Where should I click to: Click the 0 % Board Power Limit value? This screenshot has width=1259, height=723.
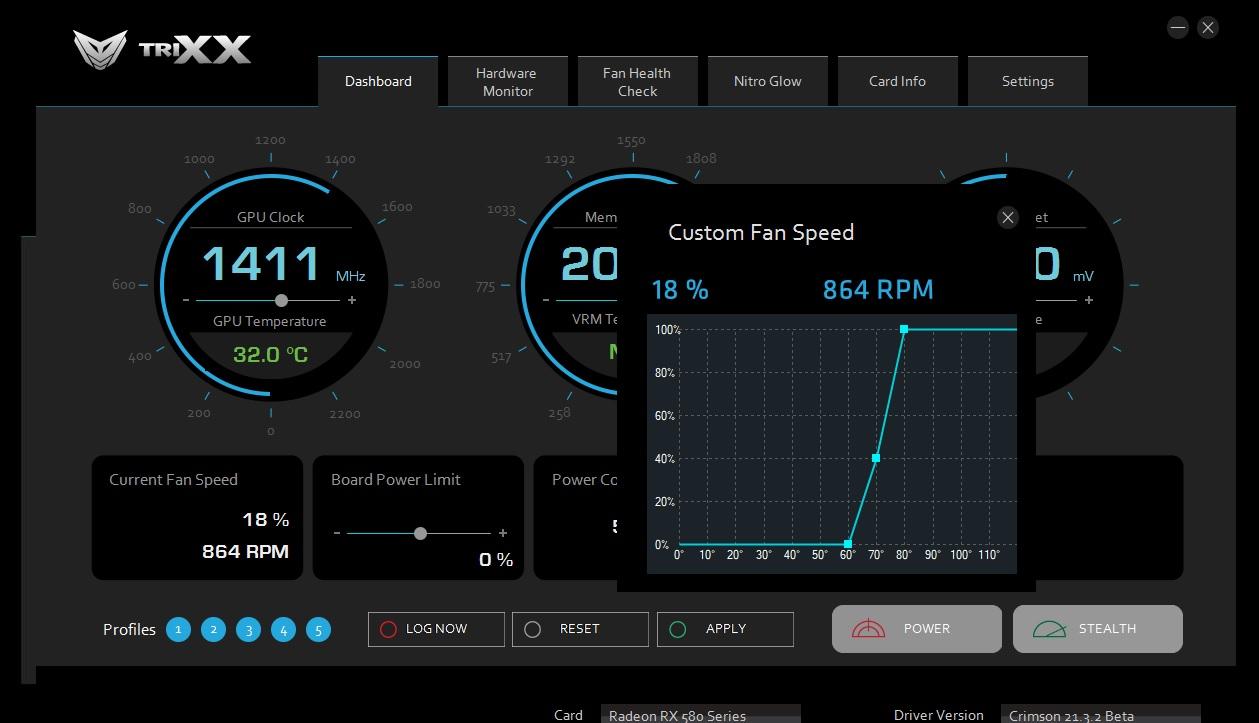pos(496,560)
